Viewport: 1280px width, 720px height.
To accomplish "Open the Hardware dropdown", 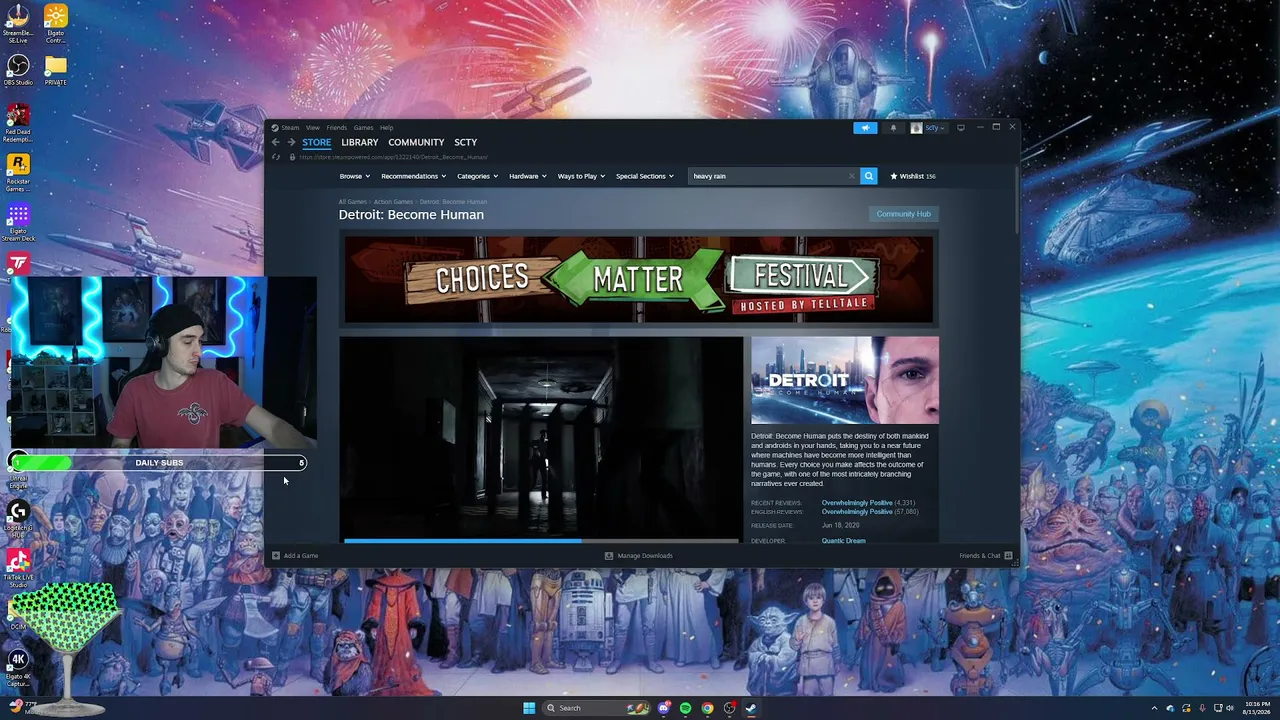I will (x=528, y=176).
